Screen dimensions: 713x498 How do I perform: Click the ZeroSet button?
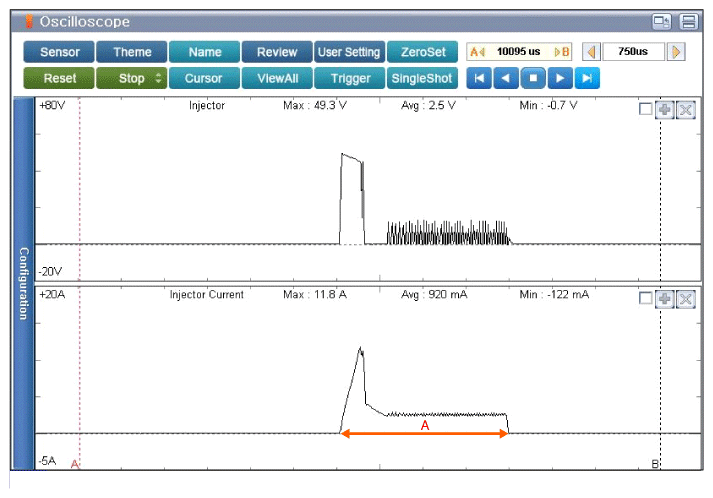click(421, 52)
